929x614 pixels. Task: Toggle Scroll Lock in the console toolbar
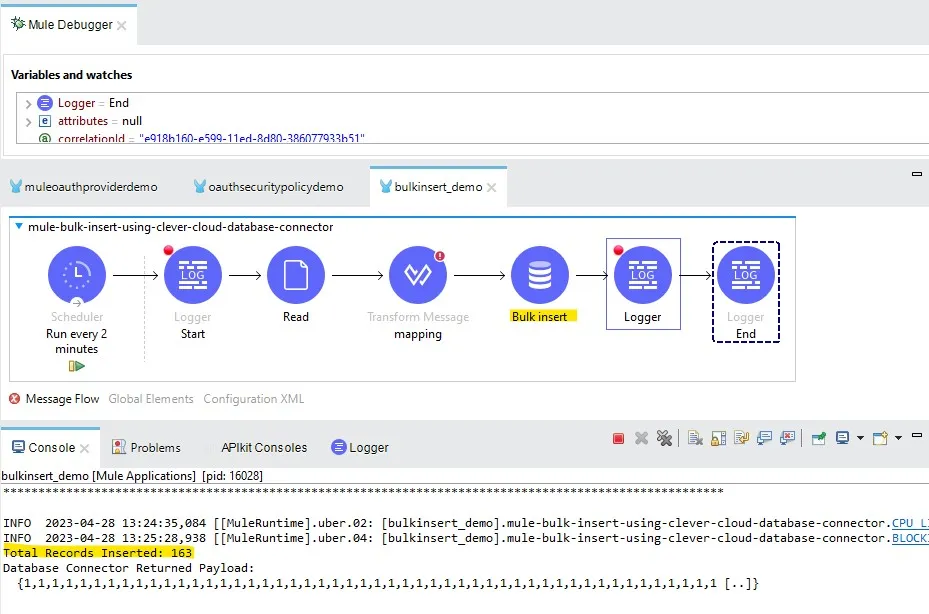(x=718, y=439)
